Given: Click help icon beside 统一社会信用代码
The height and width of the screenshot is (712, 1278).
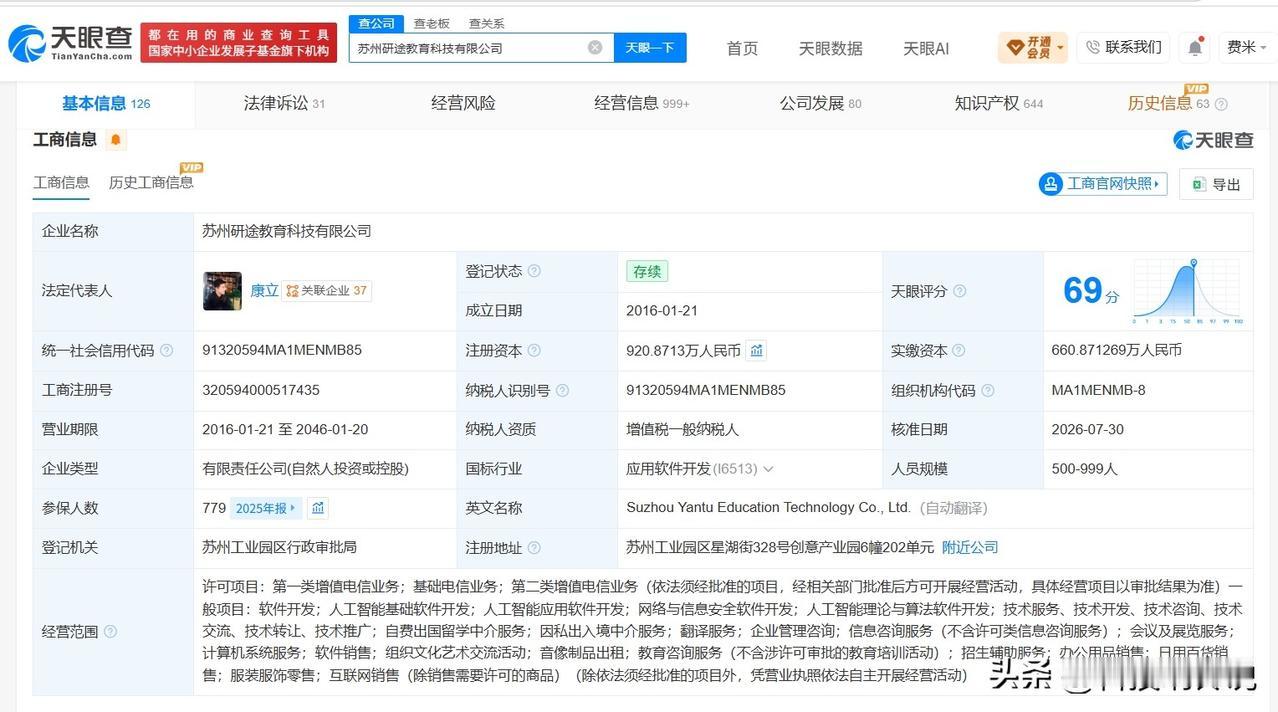Looking at the screenshot, I should [x=167, y=350].
